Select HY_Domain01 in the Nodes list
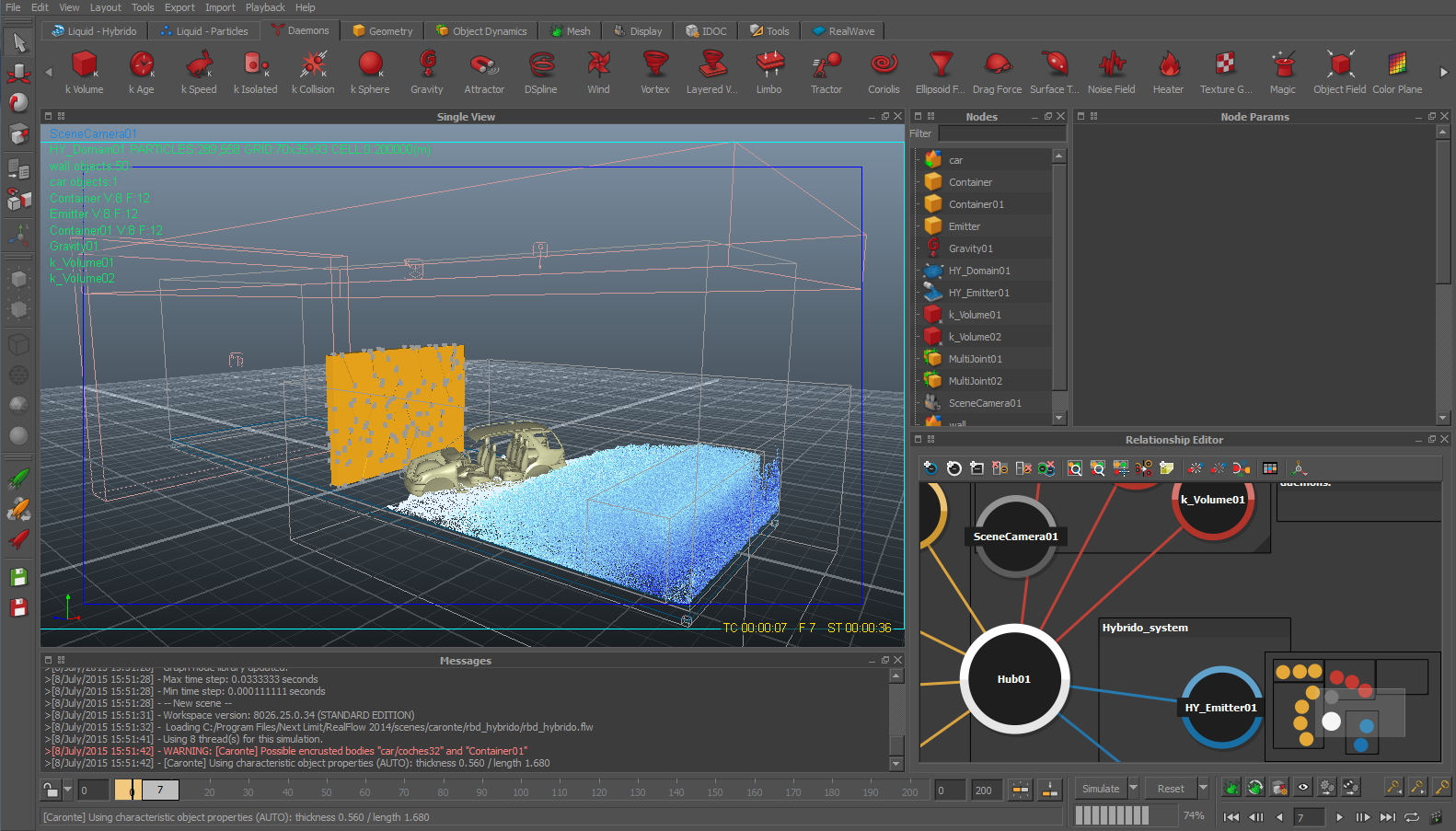1456x831 pixels. [x=979, y=271]
